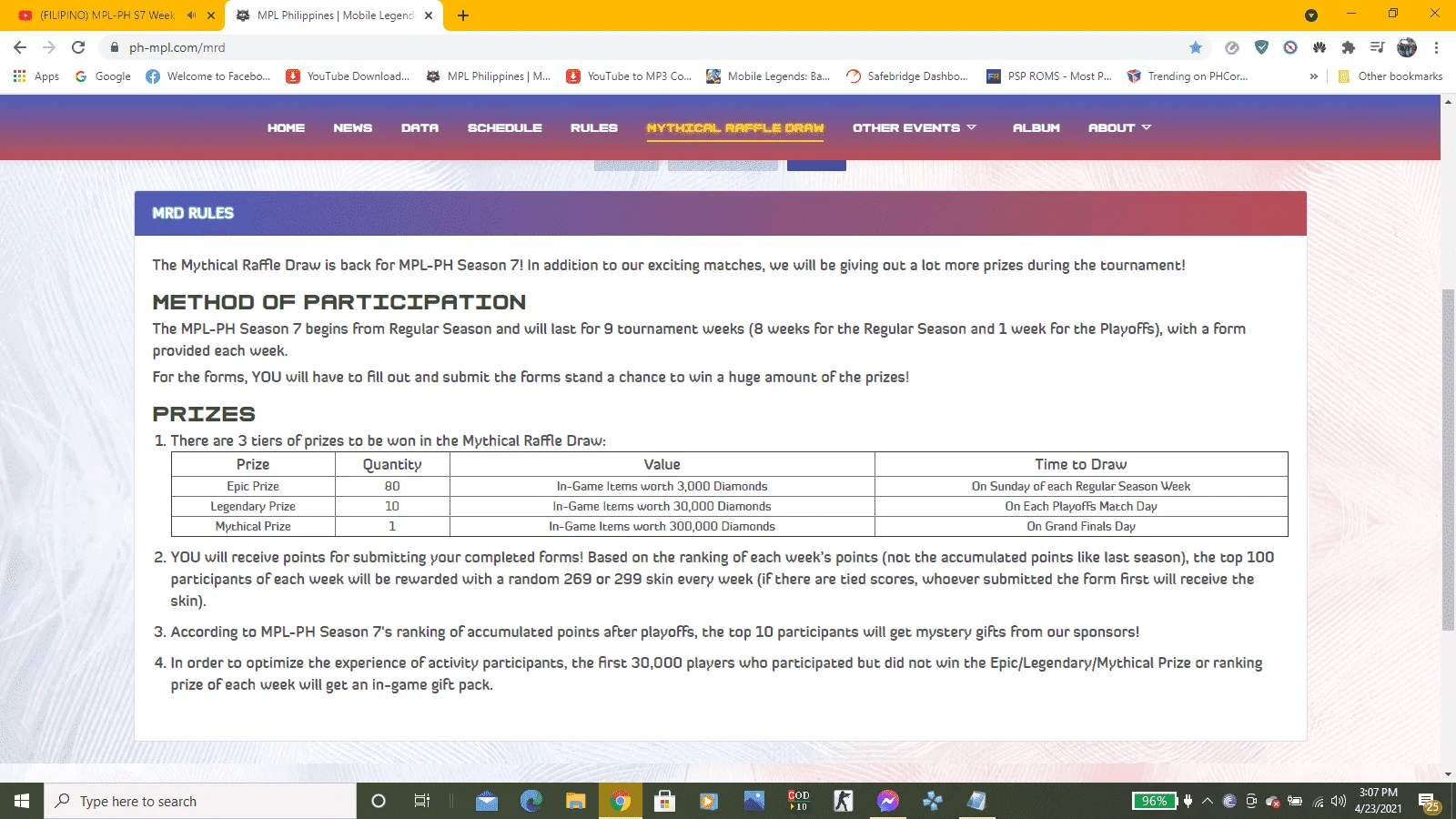Open the DATA section
The width and height of the screenshot is (1456, 819).
[420, 128]
